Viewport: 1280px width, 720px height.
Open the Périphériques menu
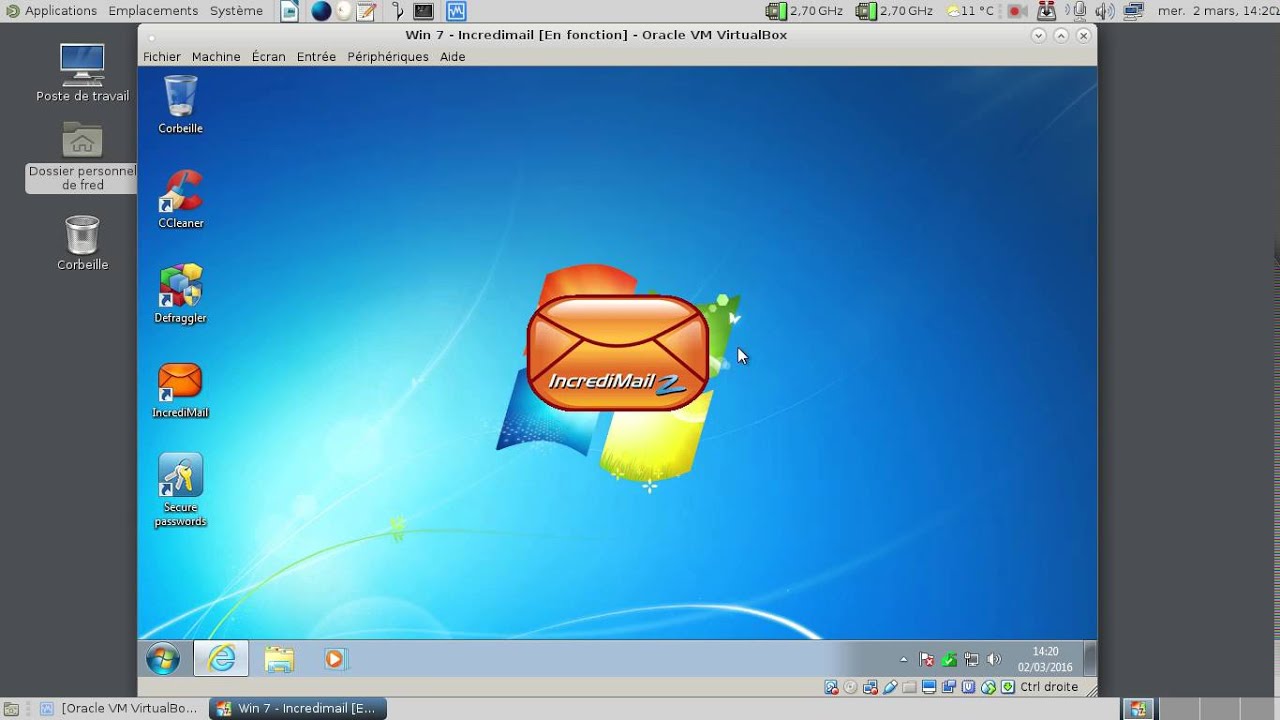[388, 57]
